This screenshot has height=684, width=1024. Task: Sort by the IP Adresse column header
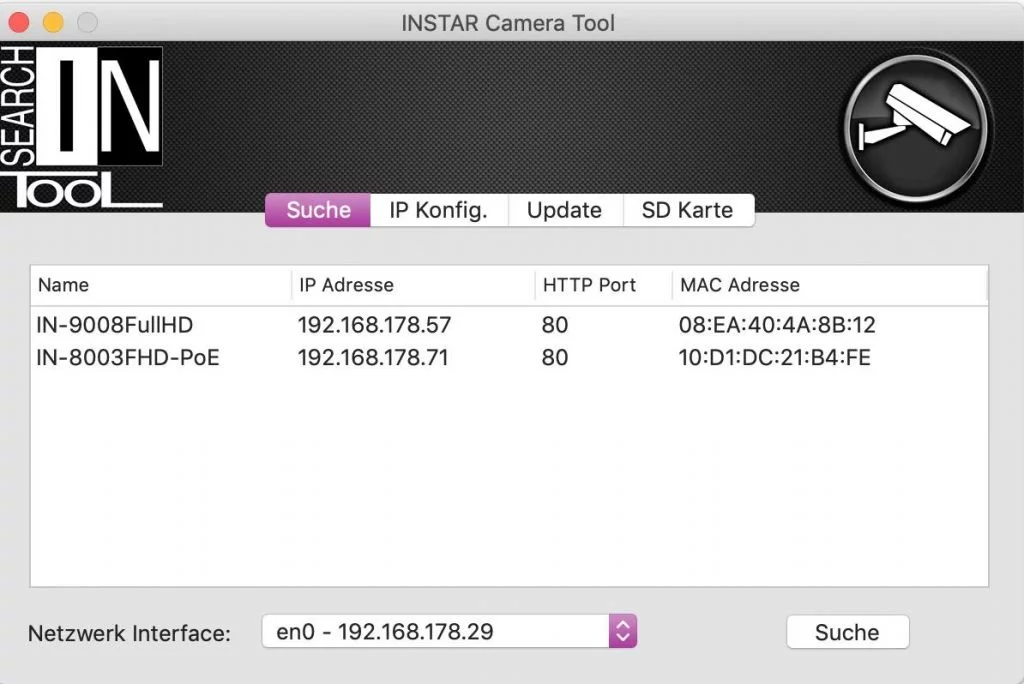[413, 285]
